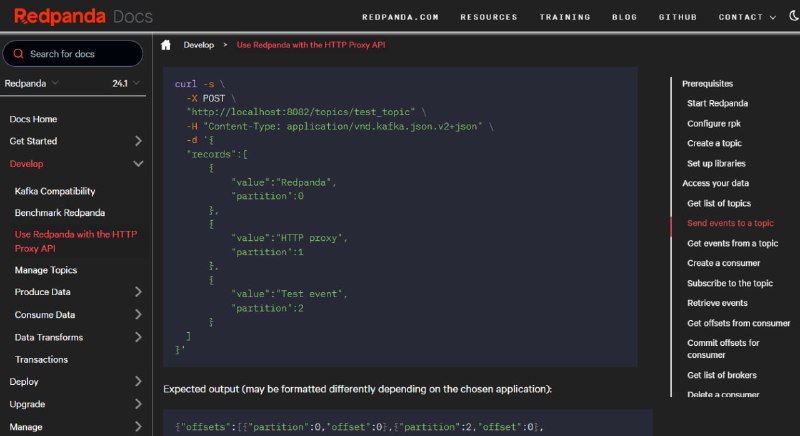The height and width of the screenshot is (436, 800).
Task: Open Transactions page
Action: (41, 360)
